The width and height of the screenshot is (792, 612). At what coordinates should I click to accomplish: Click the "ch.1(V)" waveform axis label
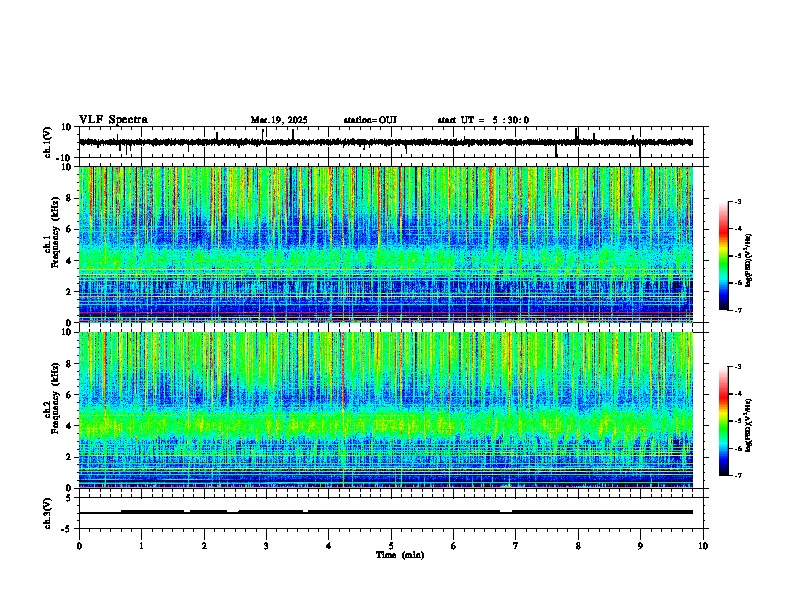(48, 142)
